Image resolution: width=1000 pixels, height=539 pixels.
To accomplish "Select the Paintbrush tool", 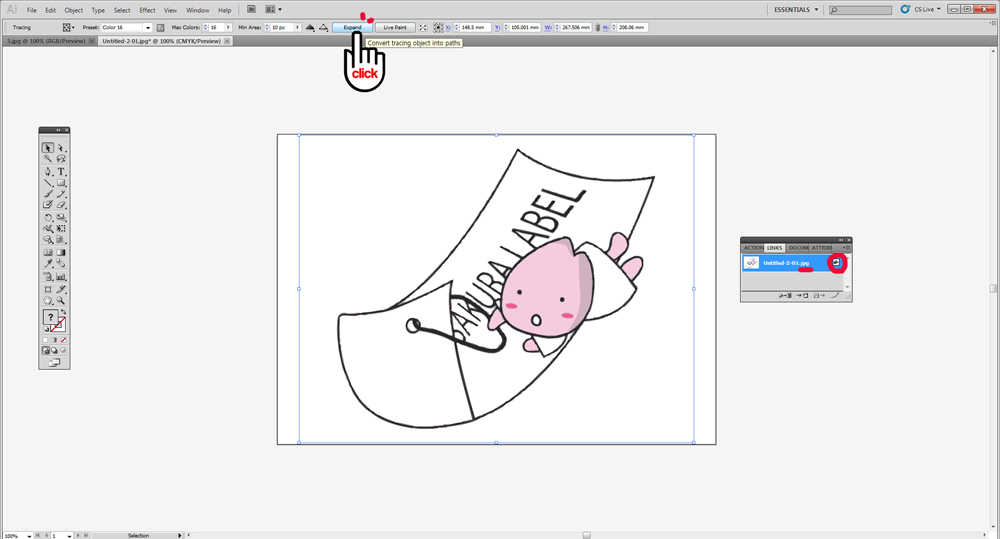I will pos(48,194).
